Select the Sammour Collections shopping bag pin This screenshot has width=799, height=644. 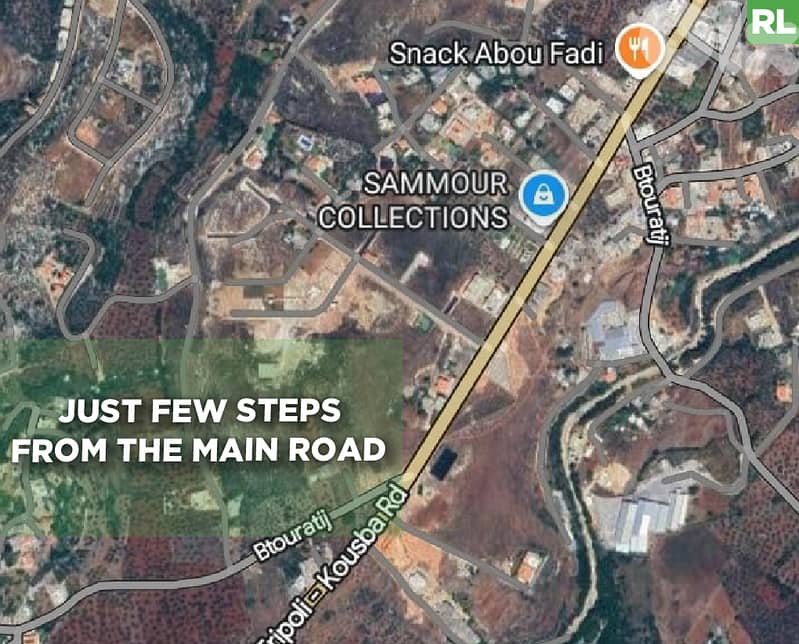544,198
